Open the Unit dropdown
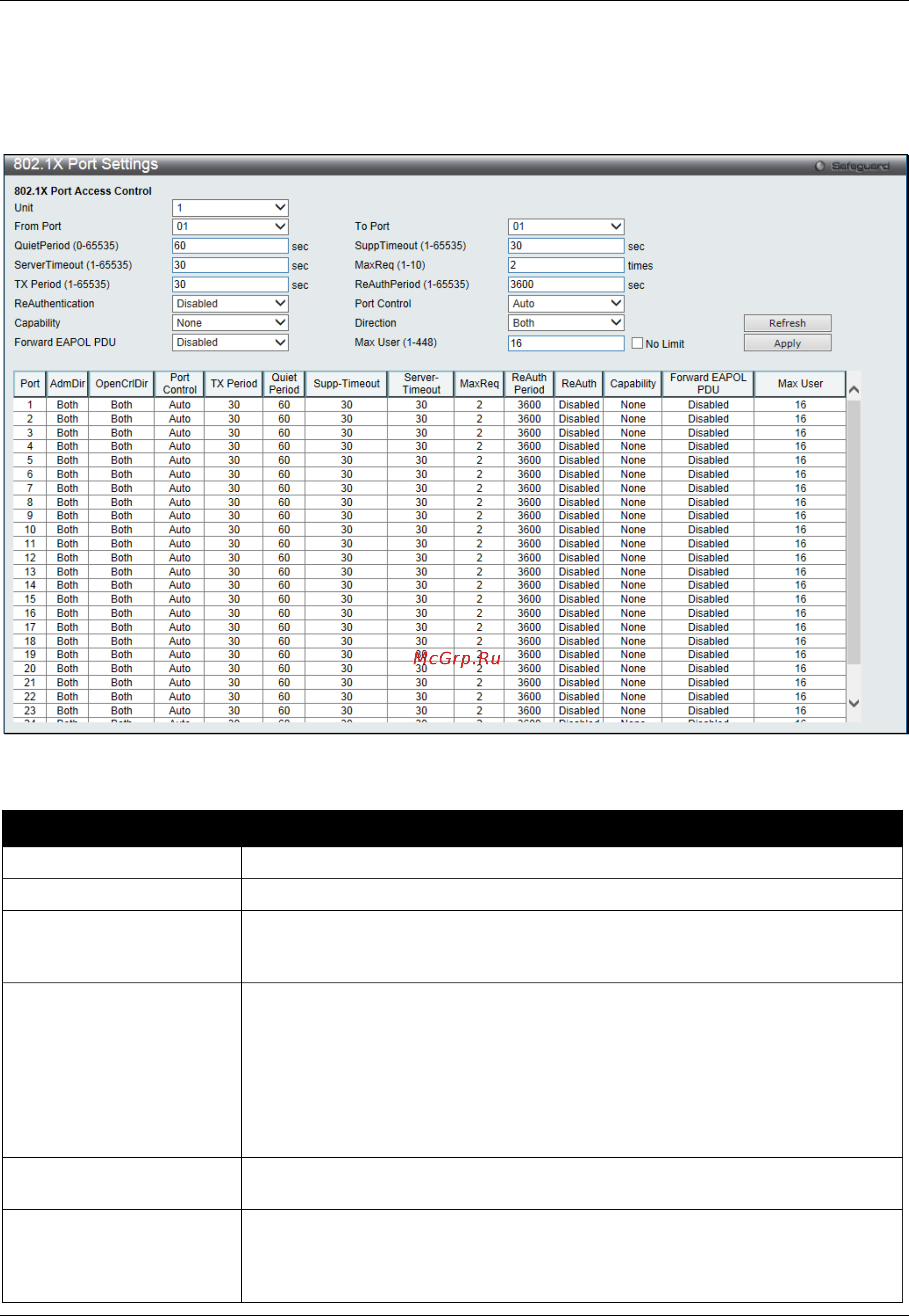 (230, 208)
